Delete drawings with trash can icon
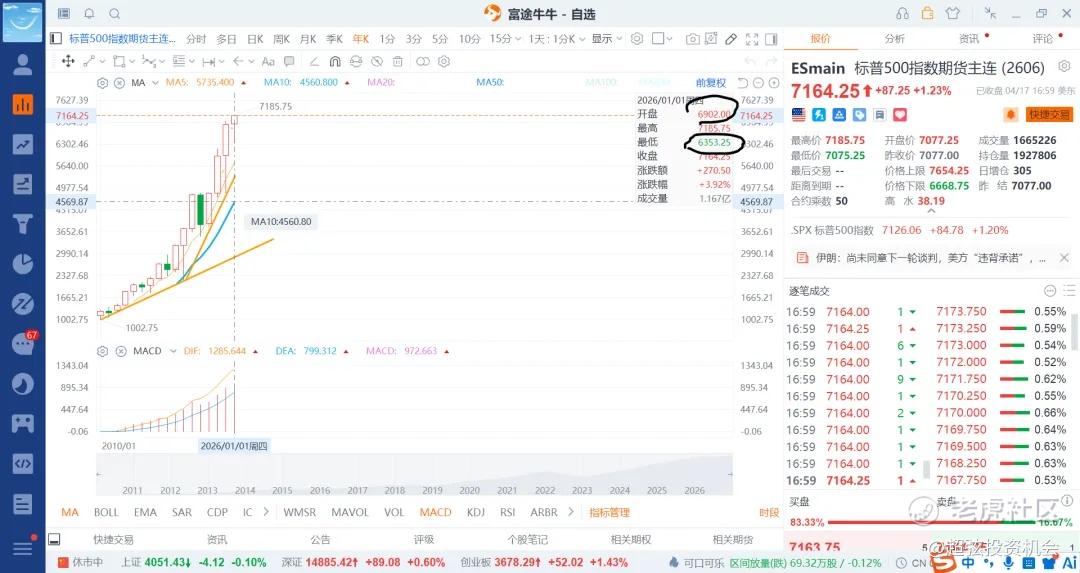Image resolution: width=1080 pixels, height=573 pixels. tap(397, 61)
